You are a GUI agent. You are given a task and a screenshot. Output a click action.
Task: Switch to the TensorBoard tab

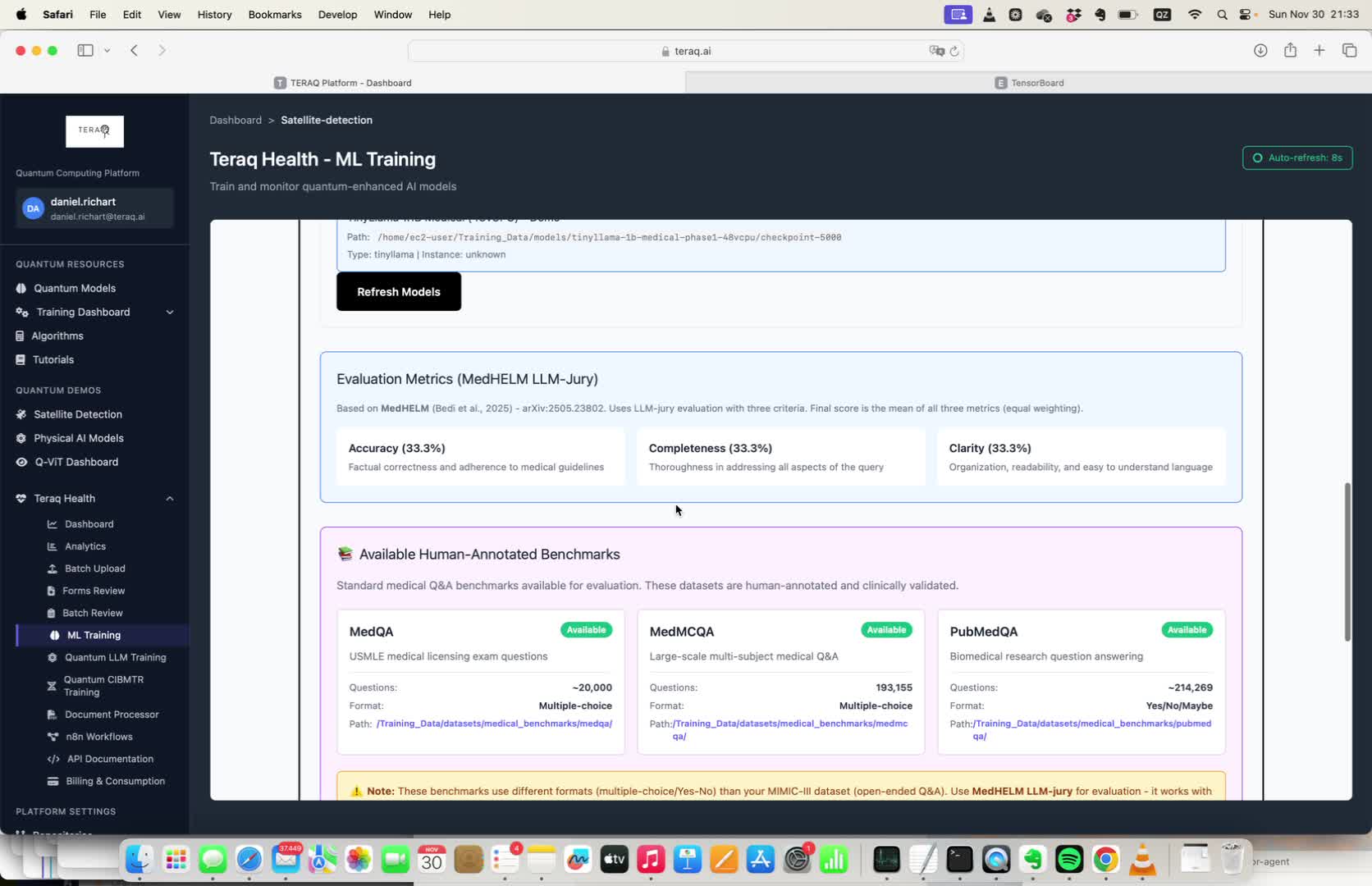1028,83
